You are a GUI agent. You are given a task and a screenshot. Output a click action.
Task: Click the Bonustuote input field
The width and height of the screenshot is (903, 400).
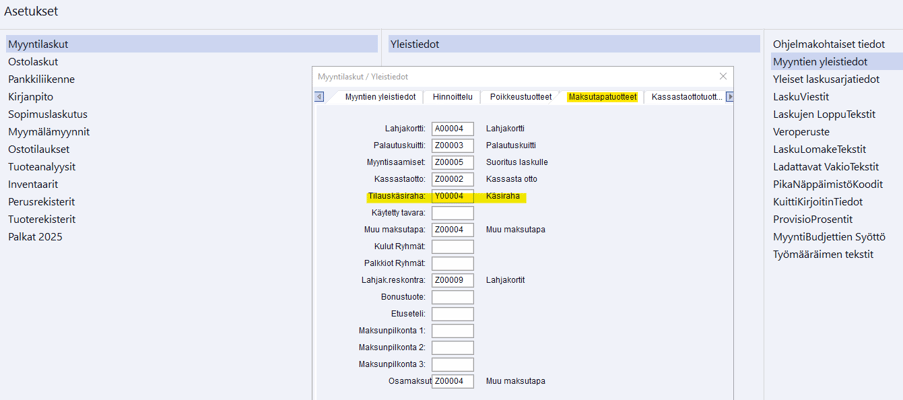coord(452,298)
